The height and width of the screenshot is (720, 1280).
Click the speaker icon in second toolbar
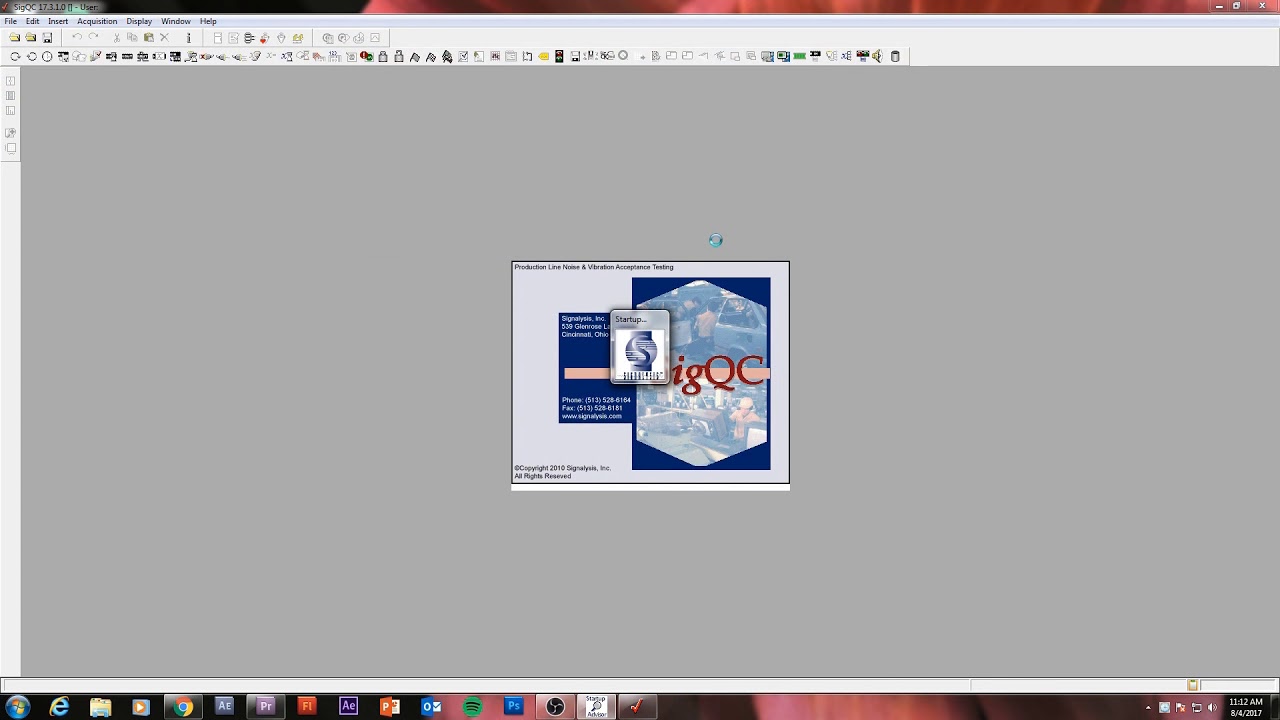tap(877, 56)
